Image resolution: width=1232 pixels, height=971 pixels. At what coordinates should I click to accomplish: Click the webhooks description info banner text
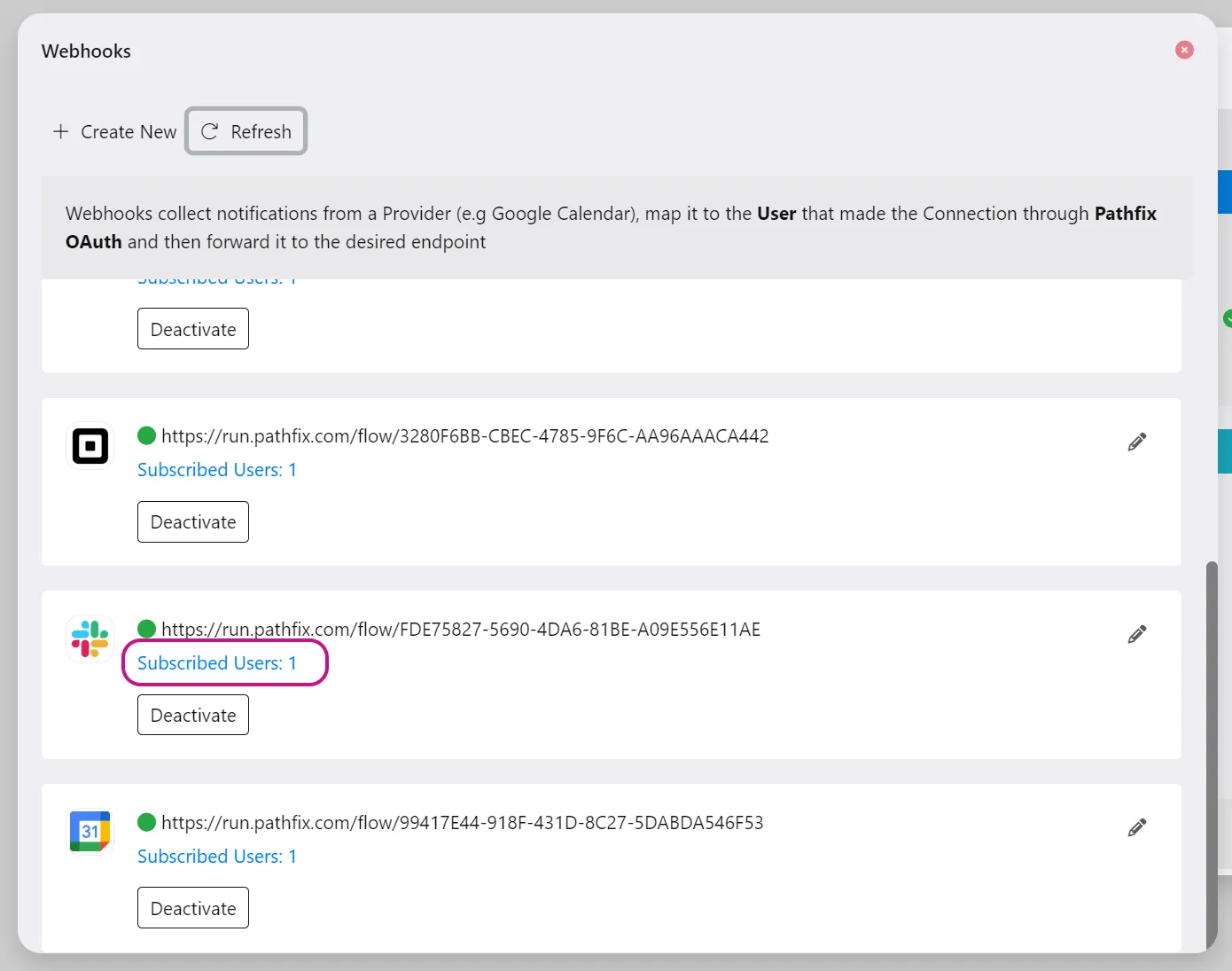tap(611, 228)
